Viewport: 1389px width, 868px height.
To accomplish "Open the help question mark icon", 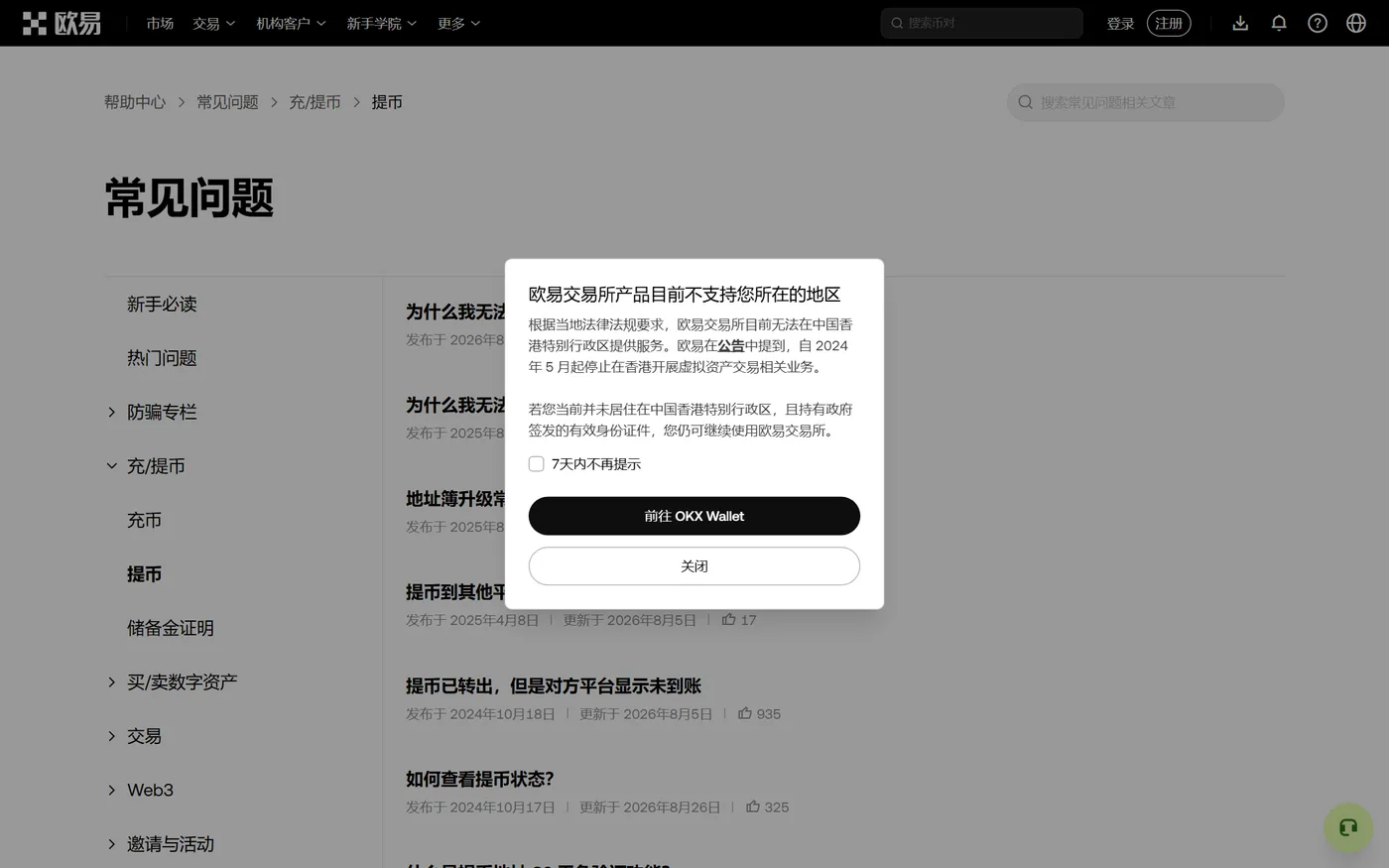I will click(1318, 23).
